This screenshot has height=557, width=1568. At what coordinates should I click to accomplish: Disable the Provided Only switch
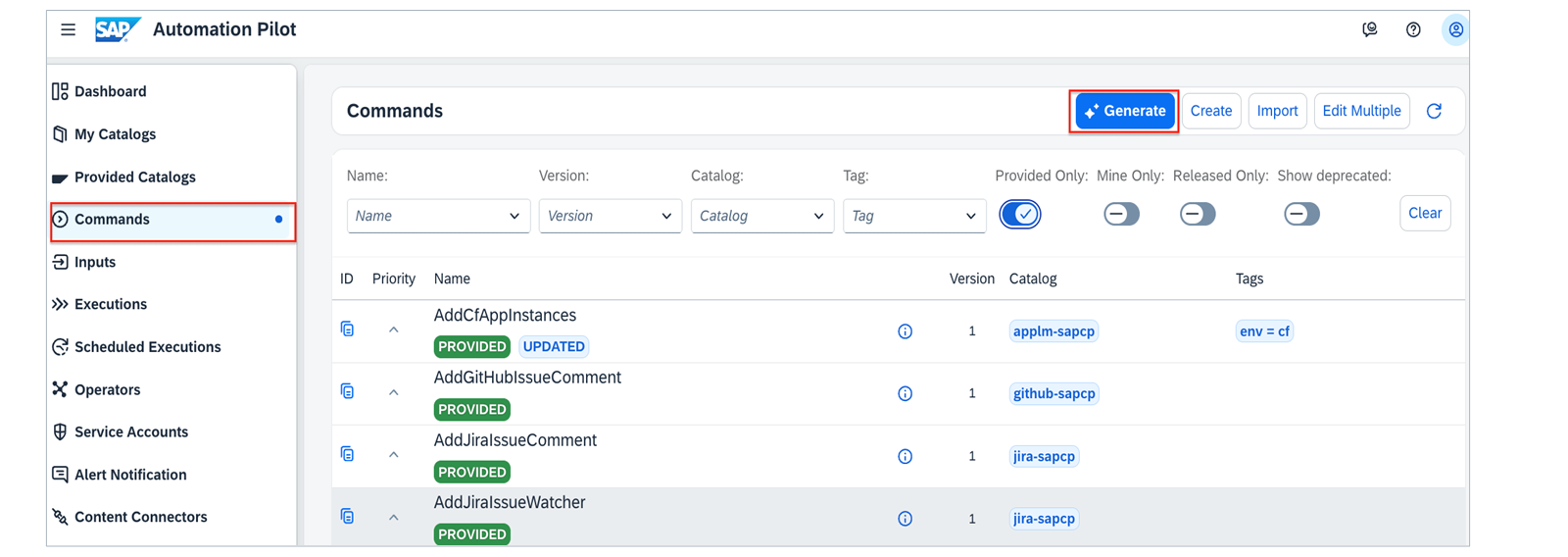click(x=1020, y=214)
